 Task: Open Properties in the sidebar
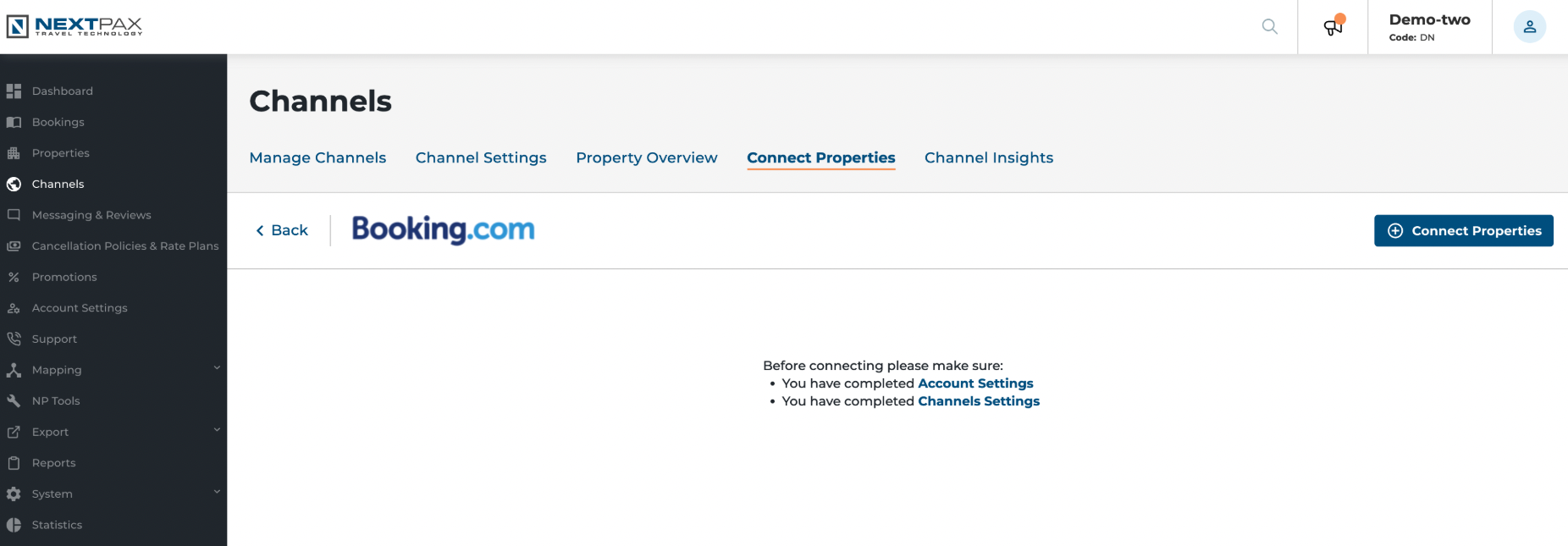61,153
